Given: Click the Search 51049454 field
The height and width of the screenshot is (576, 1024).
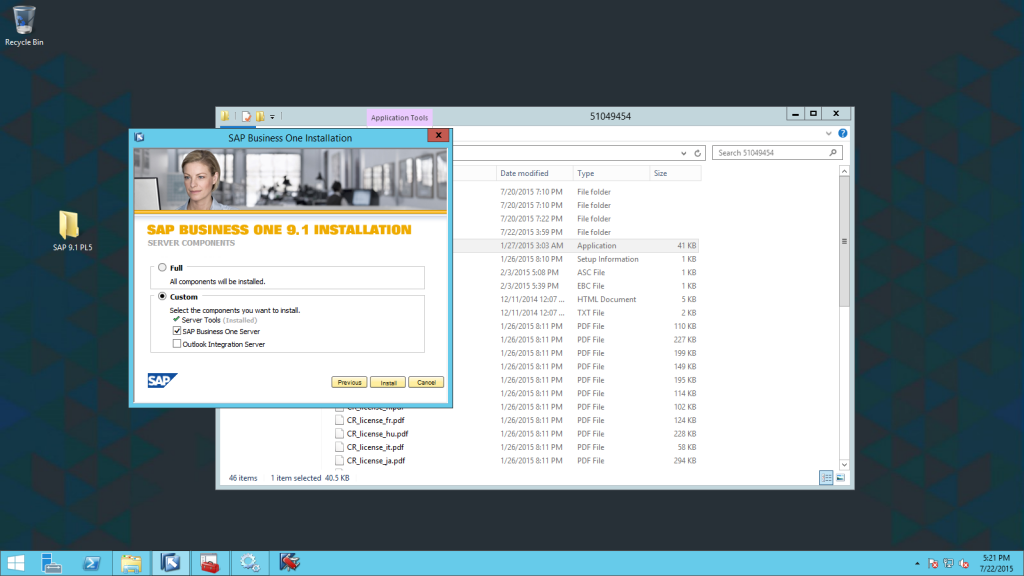Looking at the screenshot, I should coord(777,153).
